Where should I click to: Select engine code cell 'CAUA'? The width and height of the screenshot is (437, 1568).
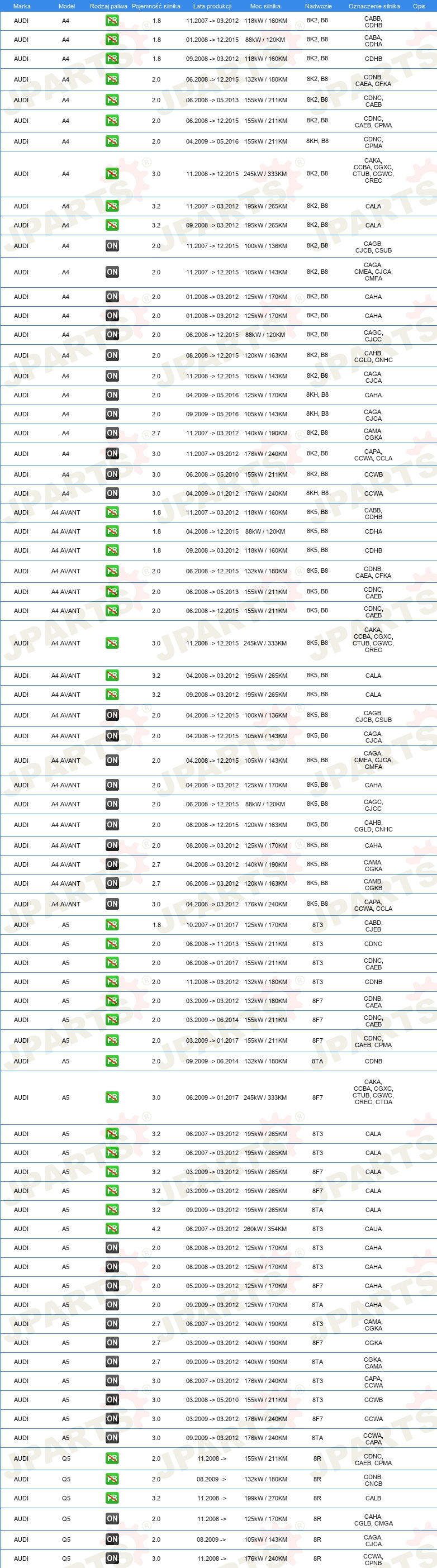(373, 1228)
